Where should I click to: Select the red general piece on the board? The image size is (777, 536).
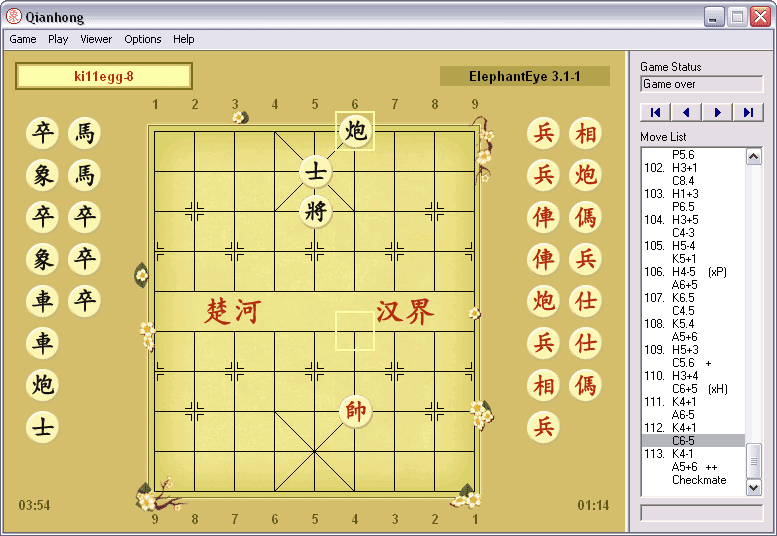point(355,410)
